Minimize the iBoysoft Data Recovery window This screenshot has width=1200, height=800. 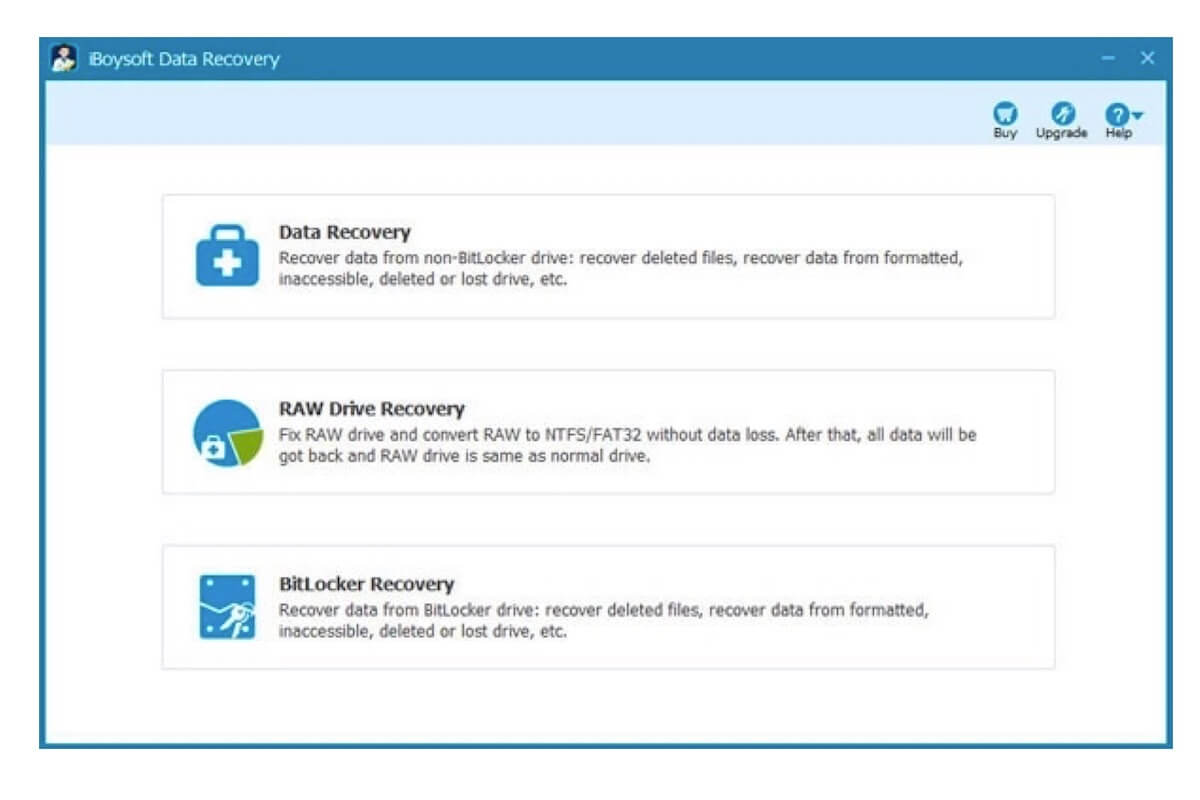tap(1108, 59)
